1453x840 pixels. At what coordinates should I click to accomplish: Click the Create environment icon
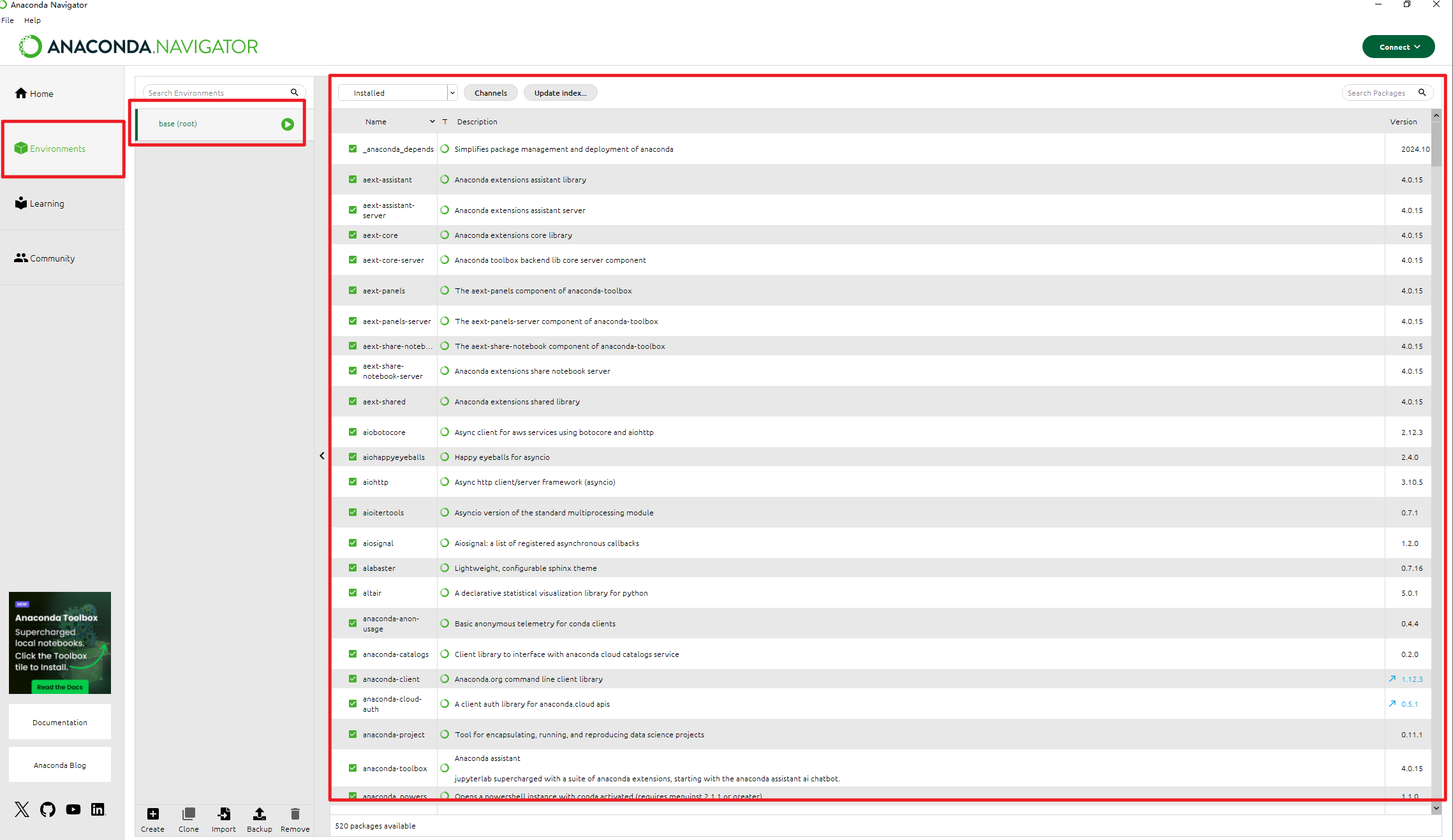tap(153, 814)
